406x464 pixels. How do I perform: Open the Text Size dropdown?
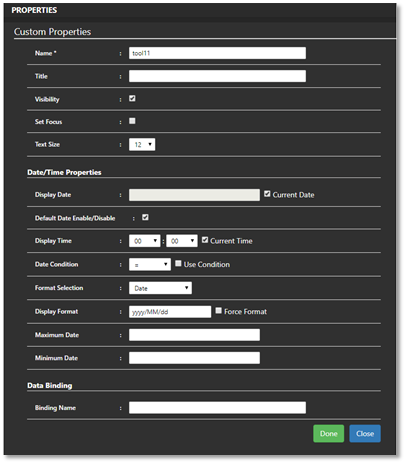pos(142,144)
